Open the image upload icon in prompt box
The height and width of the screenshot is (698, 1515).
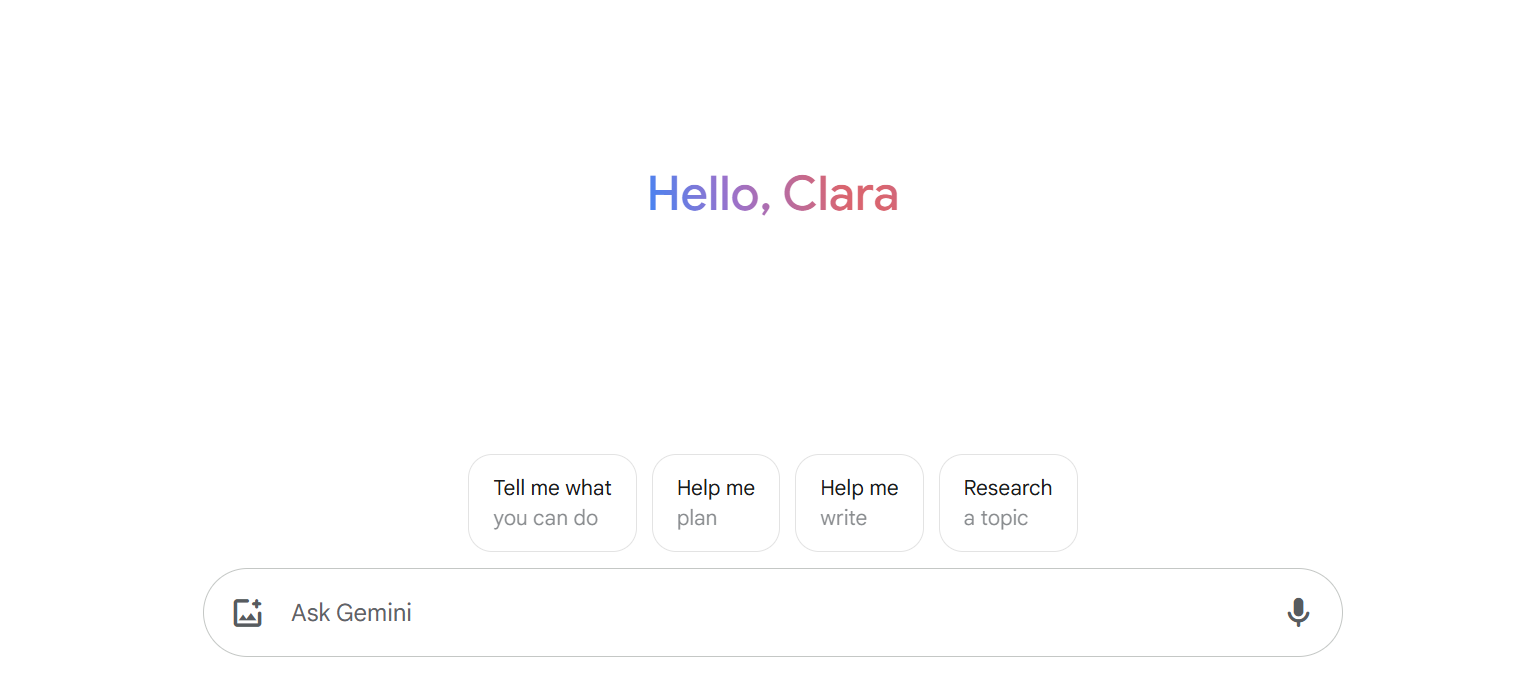pyautogui.click(x=248, y=613)
